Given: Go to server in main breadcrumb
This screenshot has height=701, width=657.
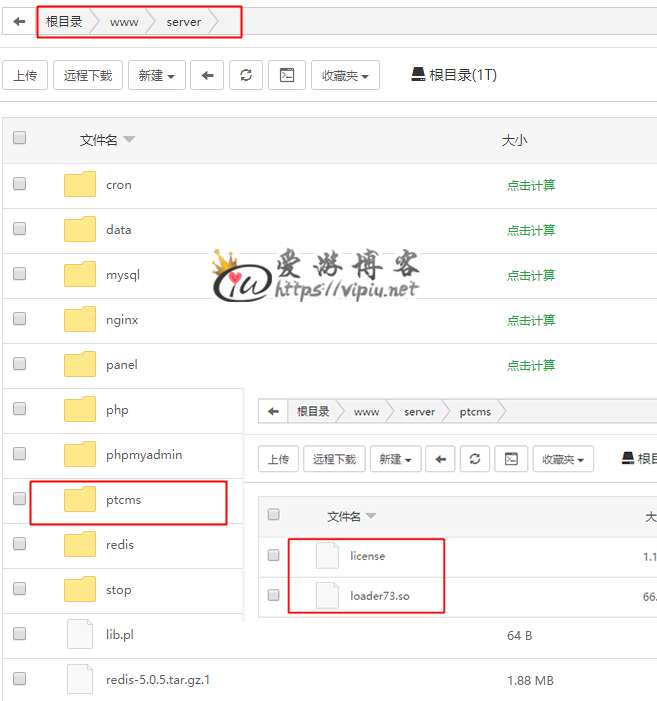Looking at the screenshot, I should click(x=184, y=22).
